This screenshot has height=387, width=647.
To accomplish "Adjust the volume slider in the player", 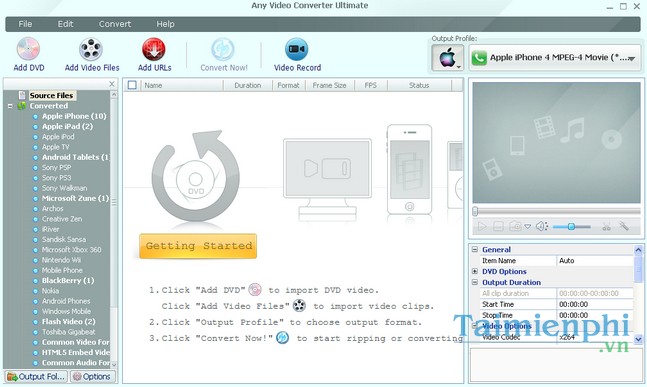I will [571, 226].
